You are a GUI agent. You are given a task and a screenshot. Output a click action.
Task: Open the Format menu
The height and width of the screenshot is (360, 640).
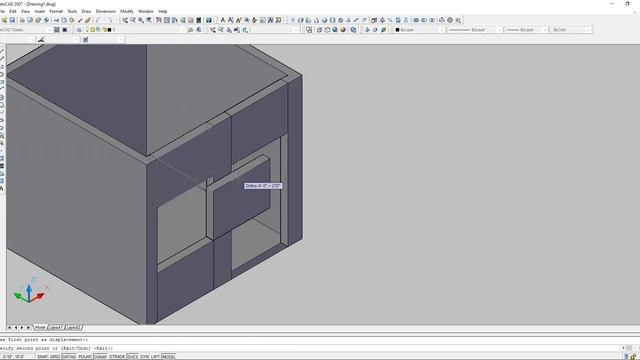(x=56, y=11)
